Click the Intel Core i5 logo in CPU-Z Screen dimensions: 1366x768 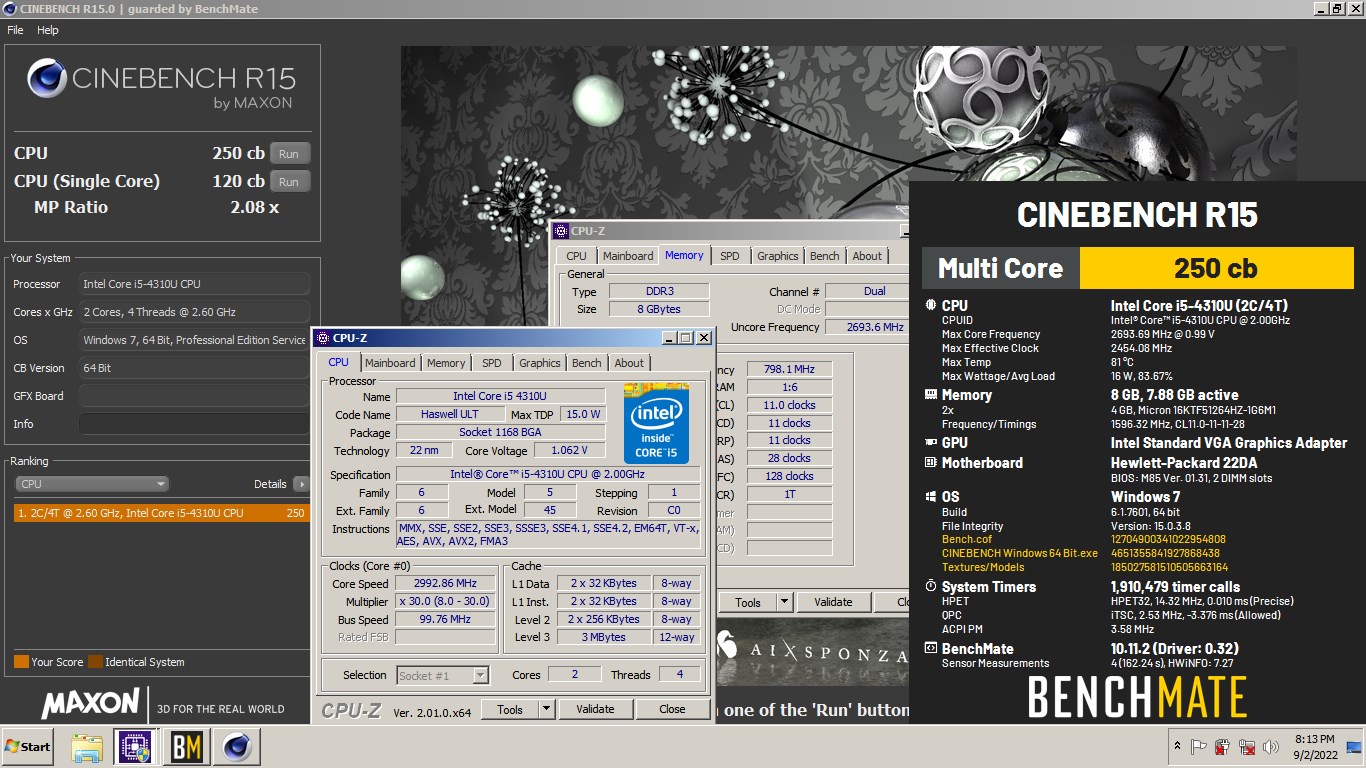656,422
